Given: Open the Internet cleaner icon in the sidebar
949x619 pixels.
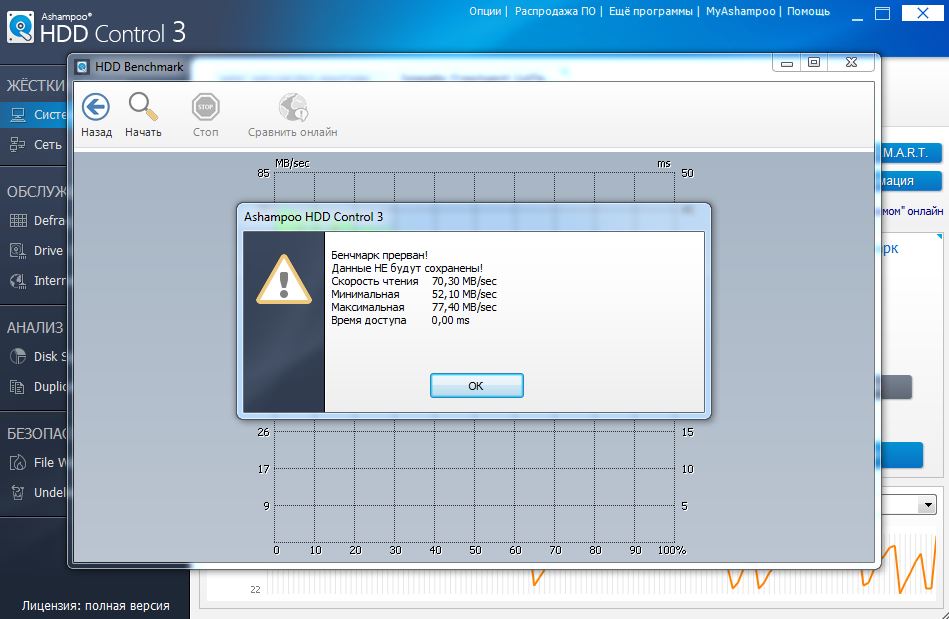Looking at the screenshot, I should (x=18, y=281).
